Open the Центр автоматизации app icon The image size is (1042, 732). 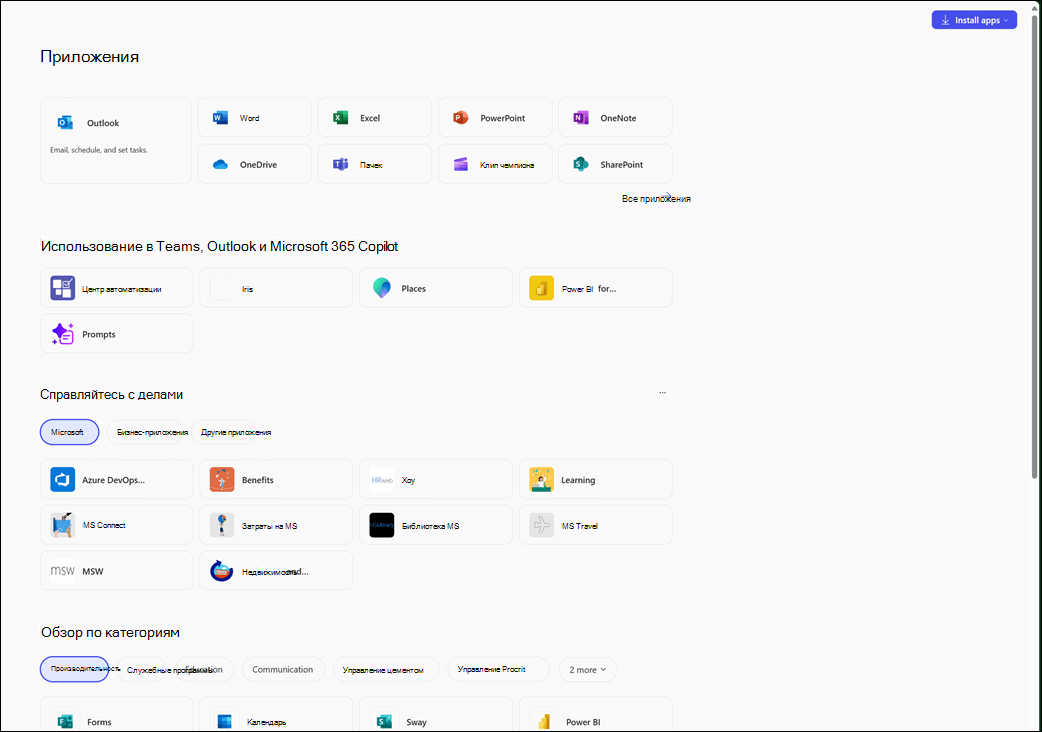pos(62,288)
